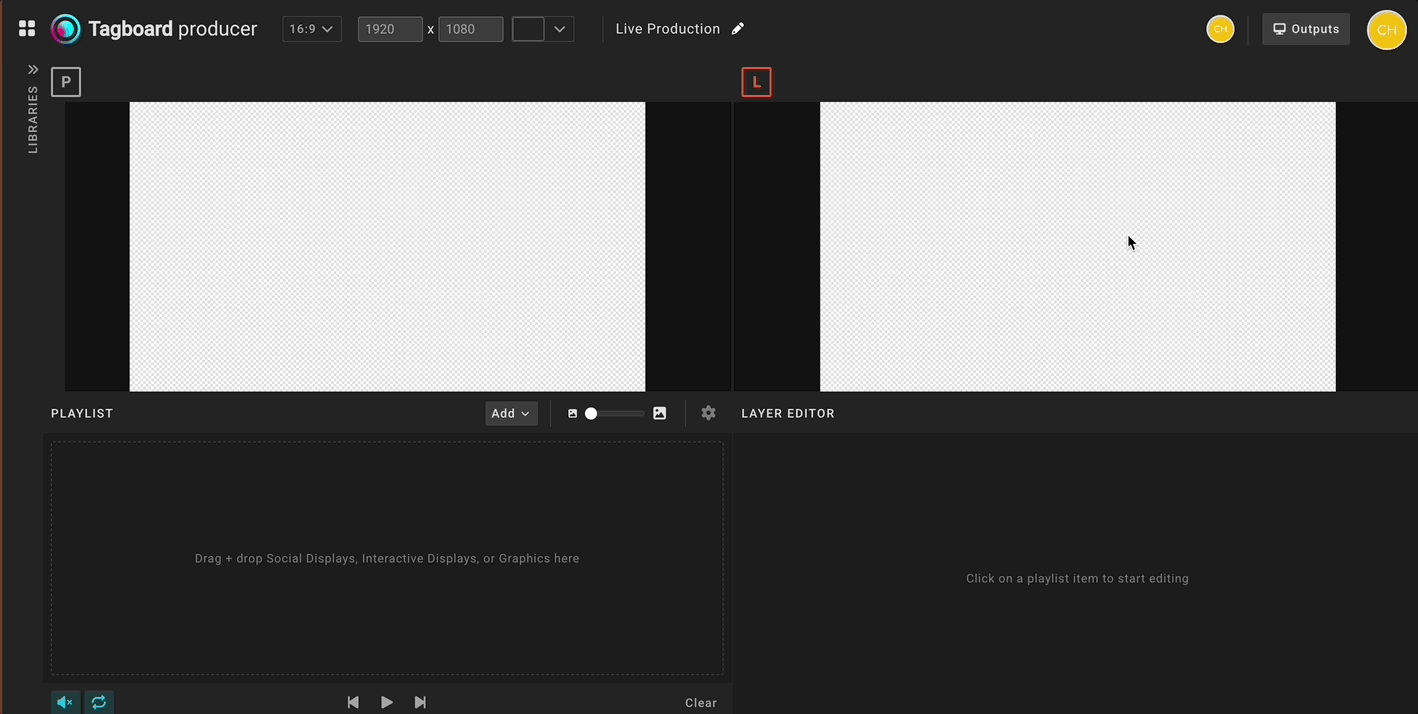The width and height of the screenshot is (1418, 714).
Task: Toggle the playlist loop button
Action: click(x=99, y=702)
